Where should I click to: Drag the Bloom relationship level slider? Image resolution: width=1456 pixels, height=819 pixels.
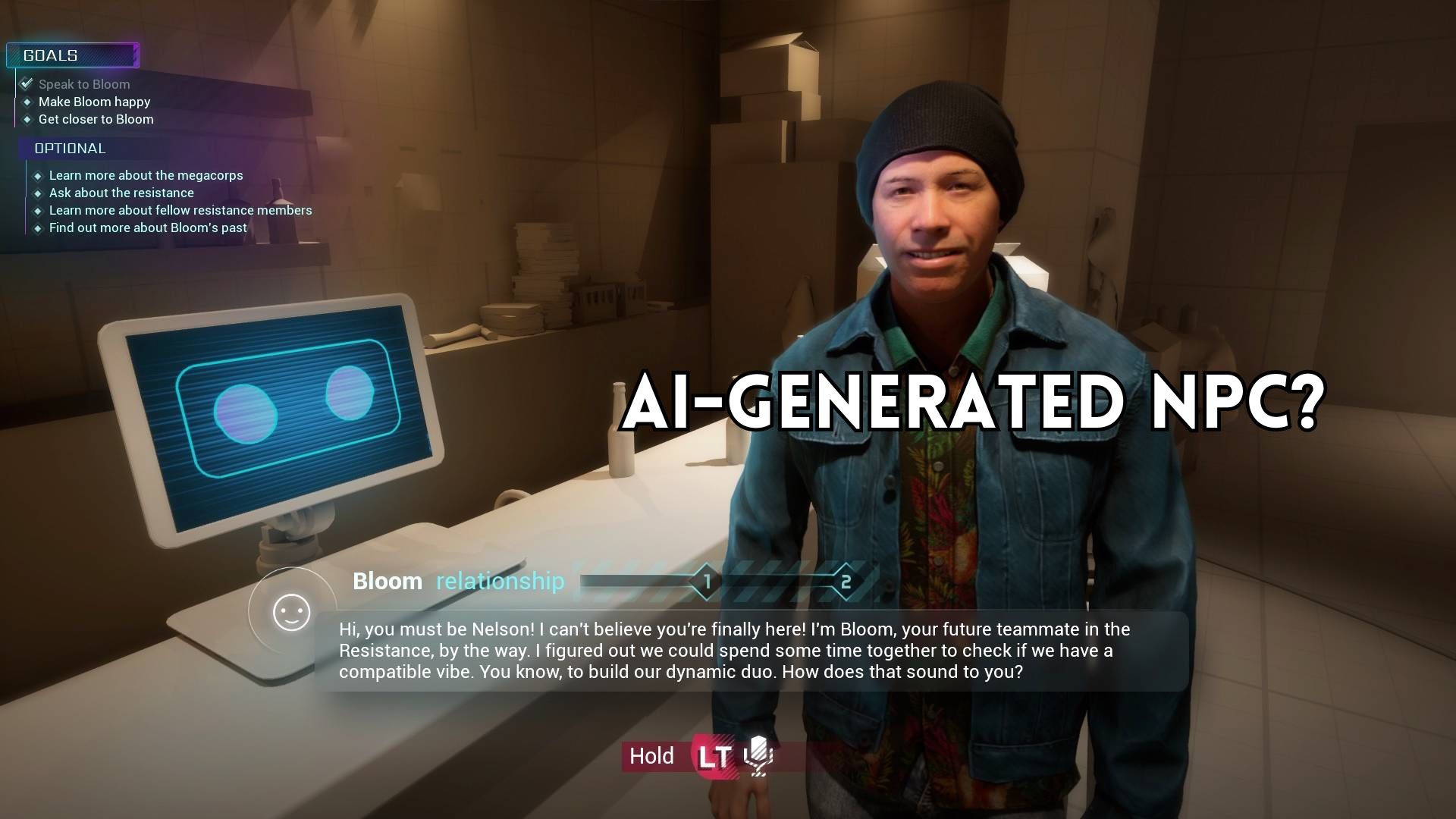[707, 582]
